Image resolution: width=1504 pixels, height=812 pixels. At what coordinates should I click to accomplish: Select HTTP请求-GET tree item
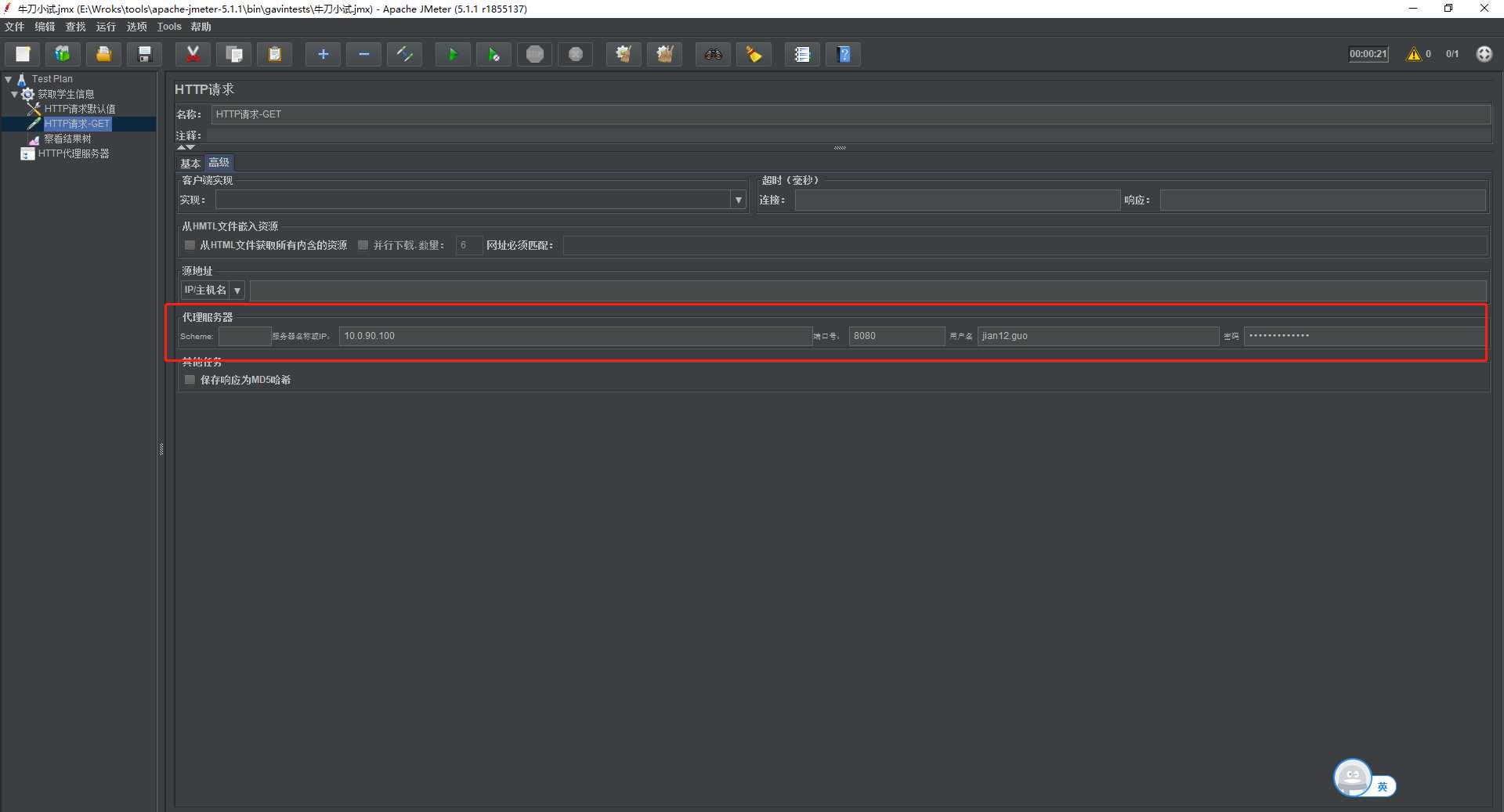coord(77,124)
